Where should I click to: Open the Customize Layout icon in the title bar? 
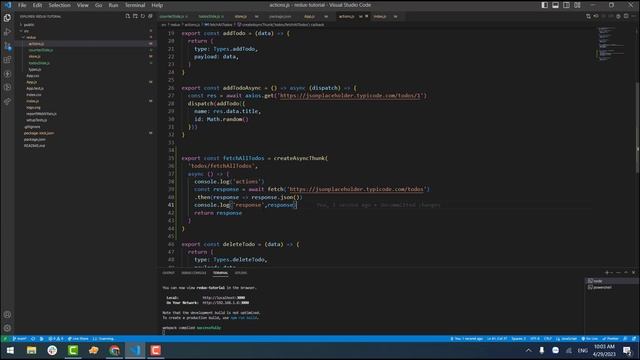click(577, 5)
